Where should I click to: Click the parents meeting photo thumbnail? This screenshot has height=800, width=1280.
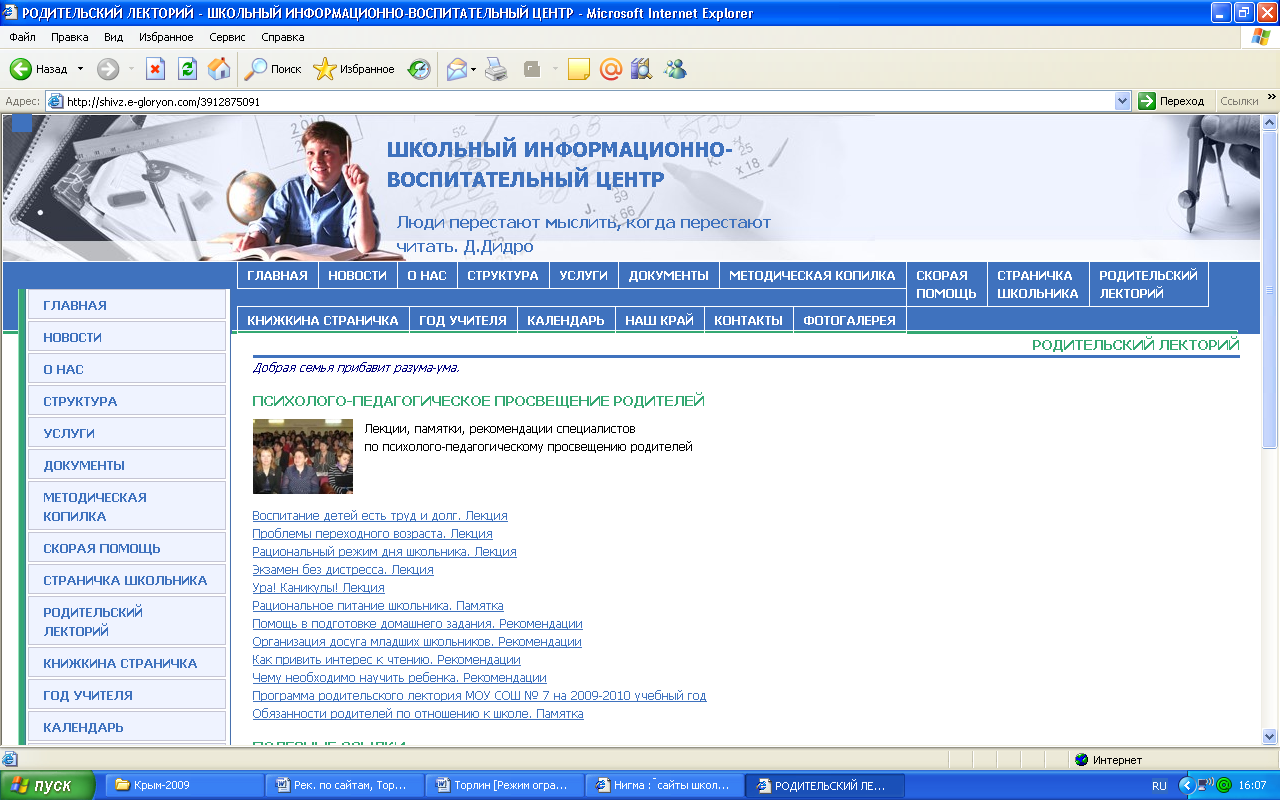point(303,456)
